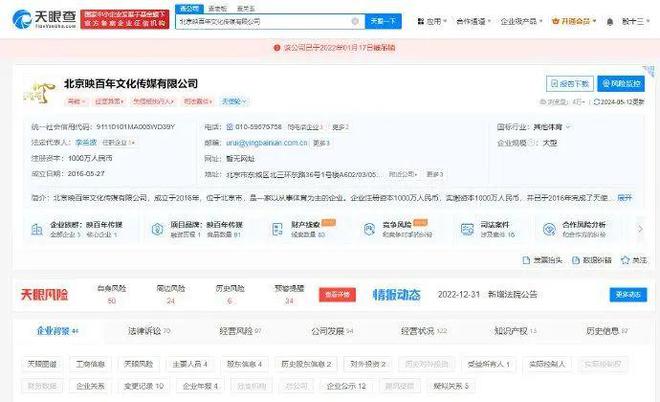Image resolution: width=660 pixels, height=402 pixels.
Task: Click the 受益所有人 1 button
Action: click(x=489, y=364)
